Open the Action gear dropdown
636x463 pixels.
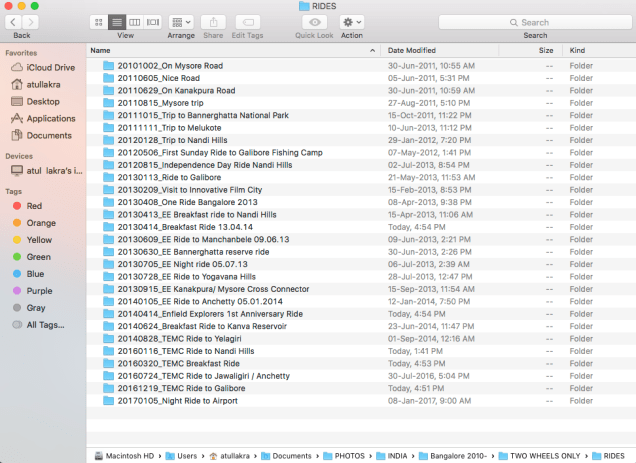pos(351,21)
